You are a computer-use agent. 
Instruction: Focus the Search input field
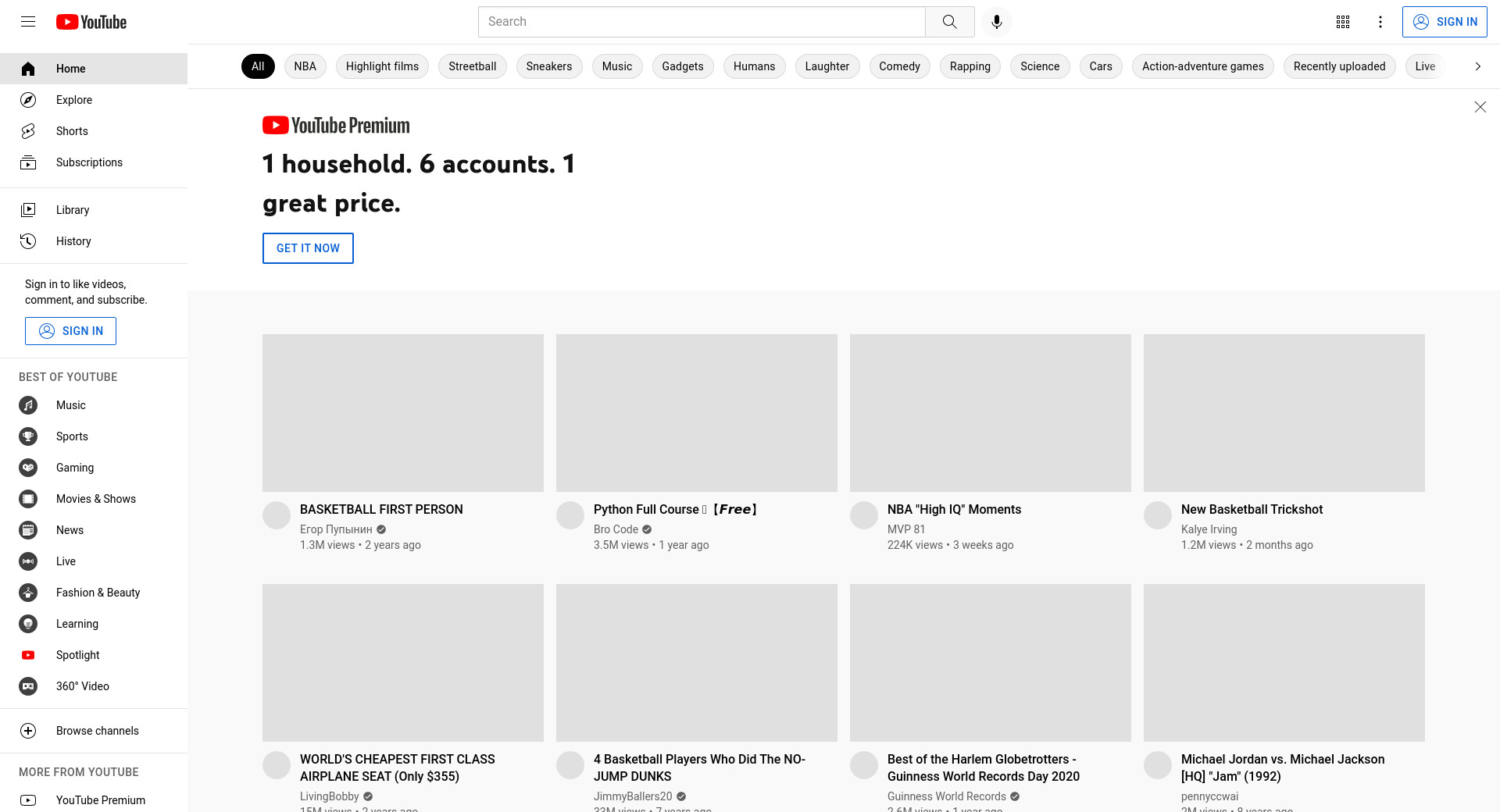click(x=702, y=22)
